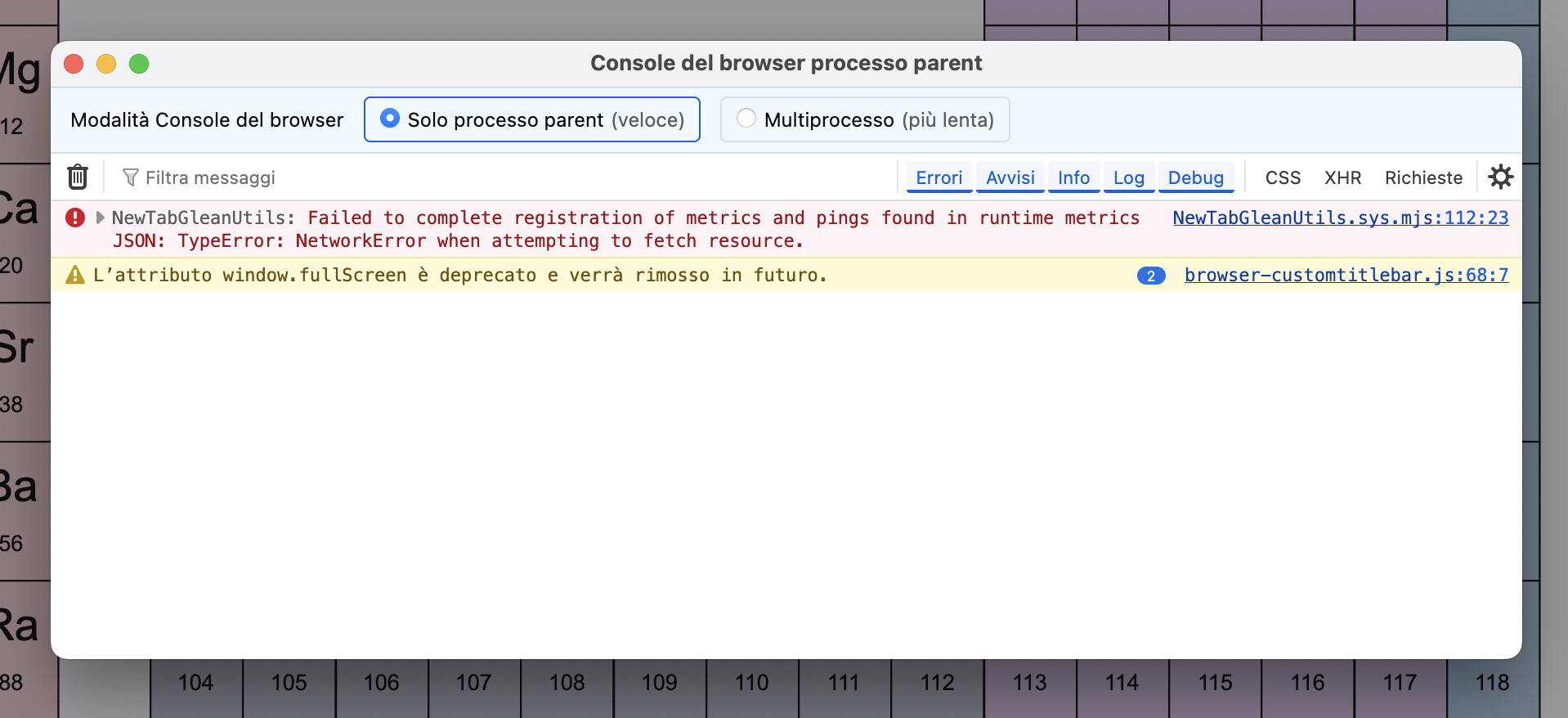The height and width of the screenshot is (718, 1568).
Task: Click the green zoom window button
Action: click(x=139, y=64)
